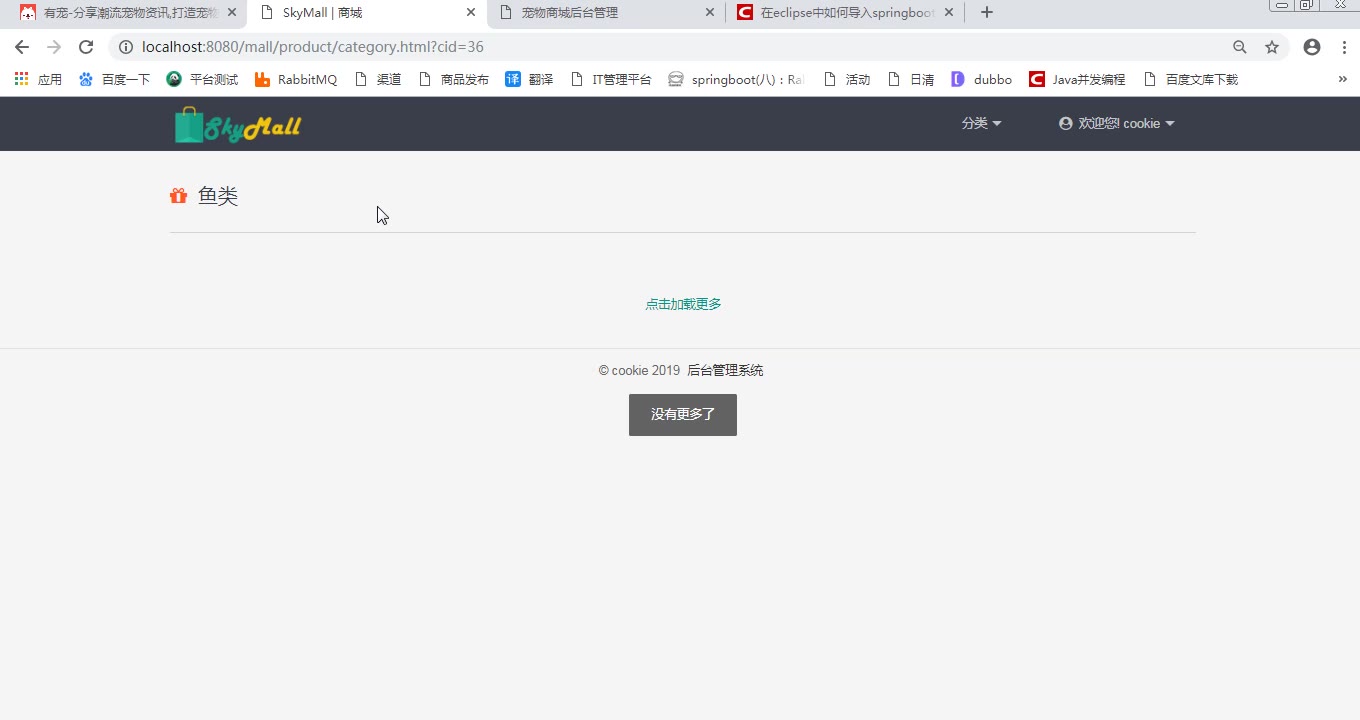Reload the current page
The image size is (1360, 720).
pos(86,47)
